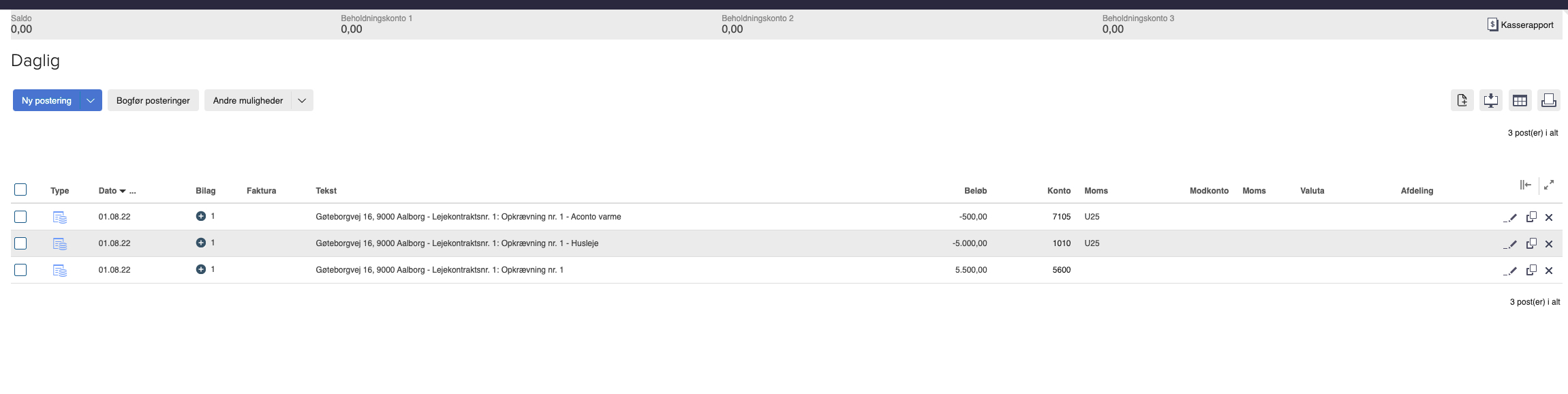Screen dimensions: 1568x394
Task: Click the Afdeling column header
Action: point(1417,191)
